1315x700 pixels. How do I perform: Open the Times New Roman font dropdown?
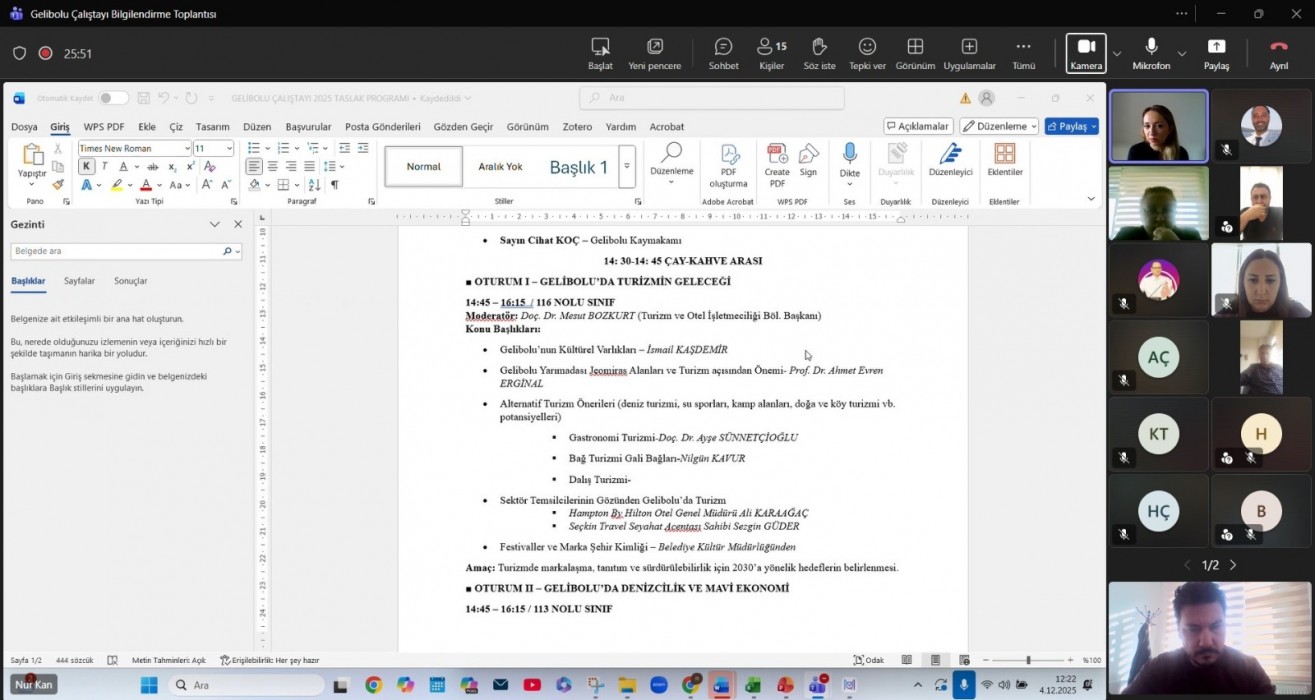click(x=187, y=149)
